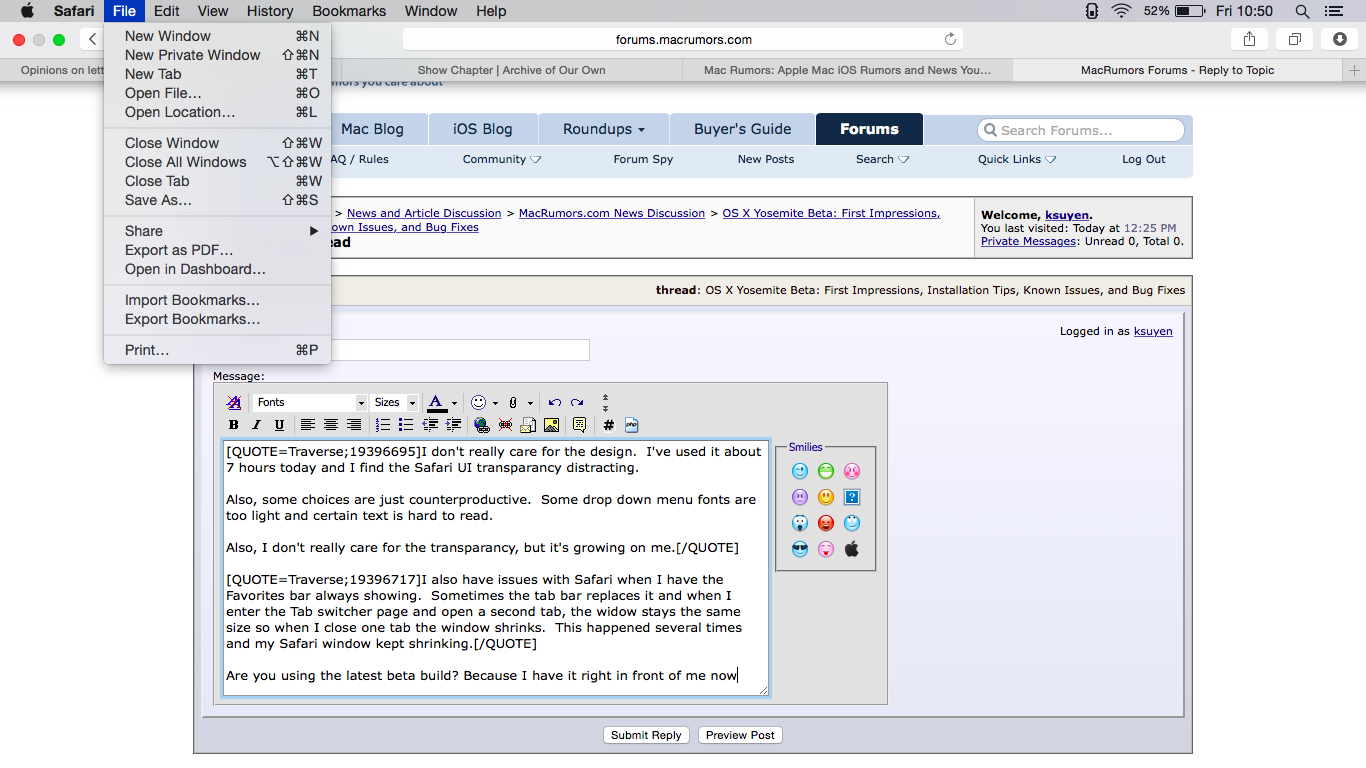
Task: Open the Private Messages link
Action: click(x=1029, y=241)
